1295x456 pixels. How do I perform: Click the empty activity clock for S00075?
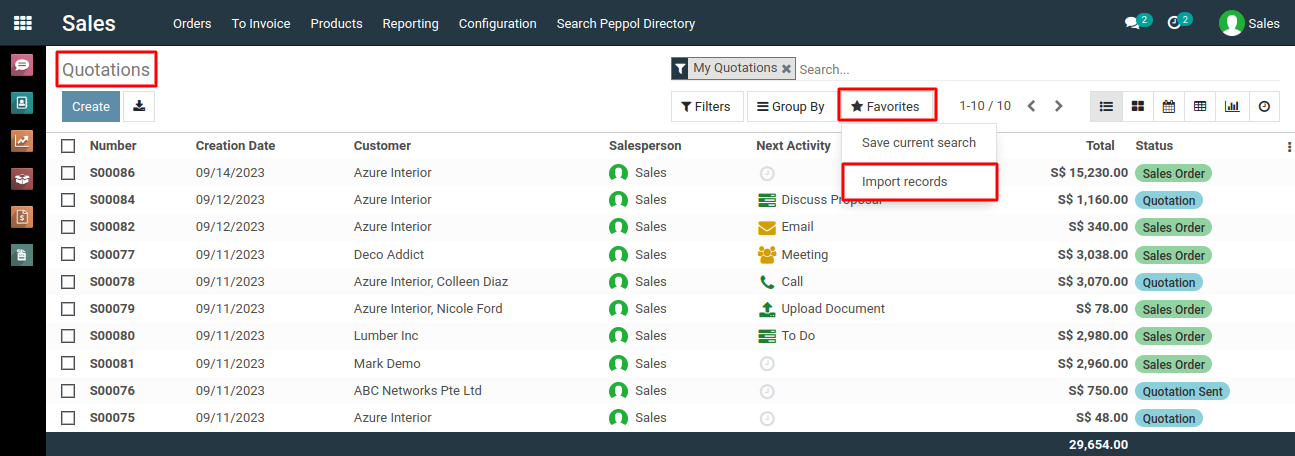[767, 418]
